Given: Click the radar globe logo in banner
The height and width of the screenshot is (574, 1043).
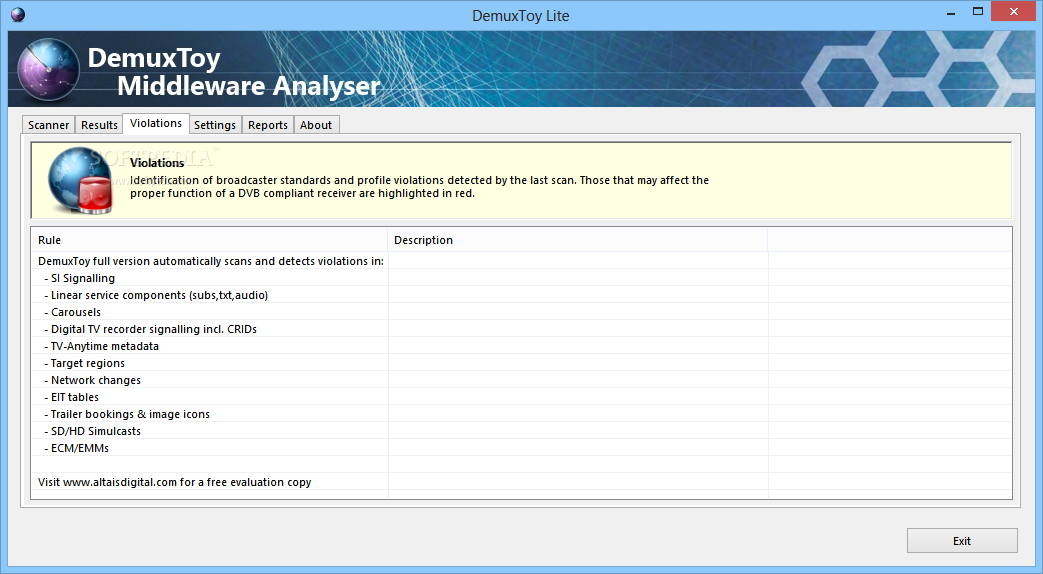Looking at the screenshot, I should [x=48, y=70].
